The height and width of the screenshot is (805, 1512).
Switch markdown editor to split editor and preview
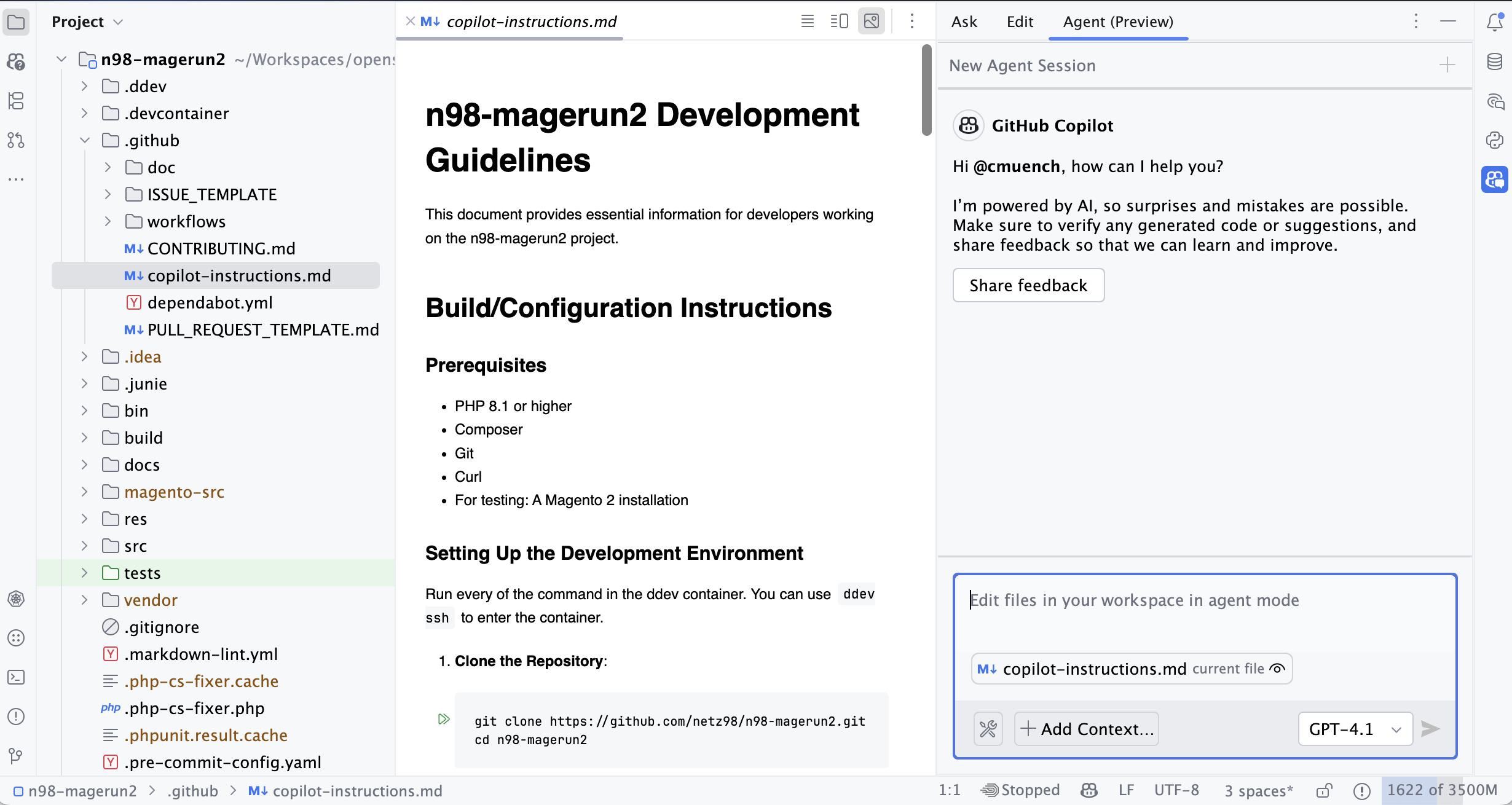pos(840,22)
